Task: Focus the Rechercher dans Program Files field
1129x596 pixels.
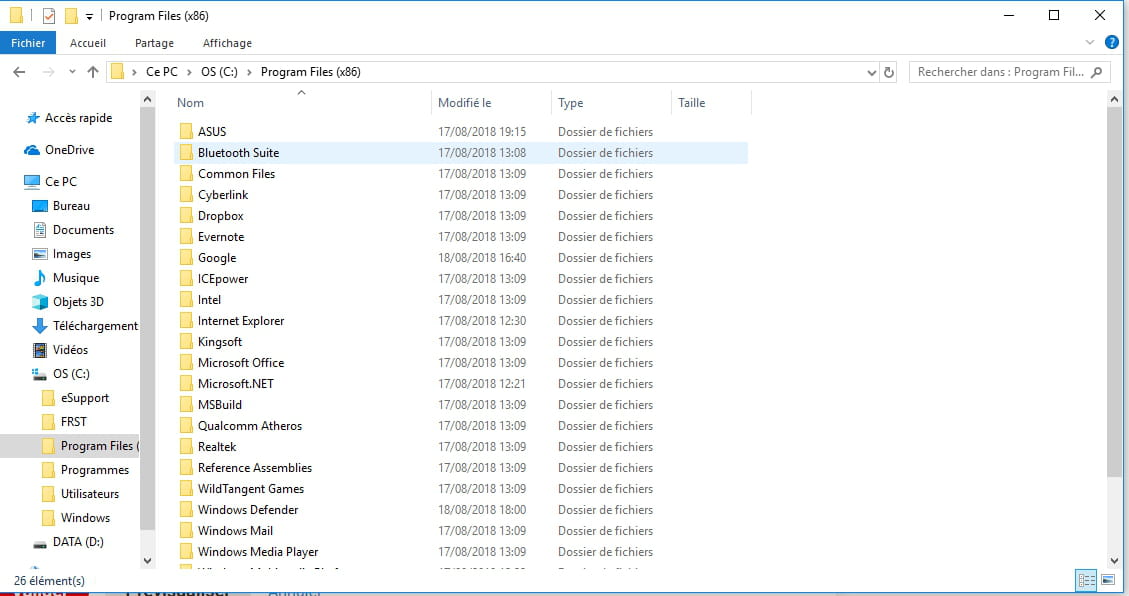Action: [x=1008, y=72]
